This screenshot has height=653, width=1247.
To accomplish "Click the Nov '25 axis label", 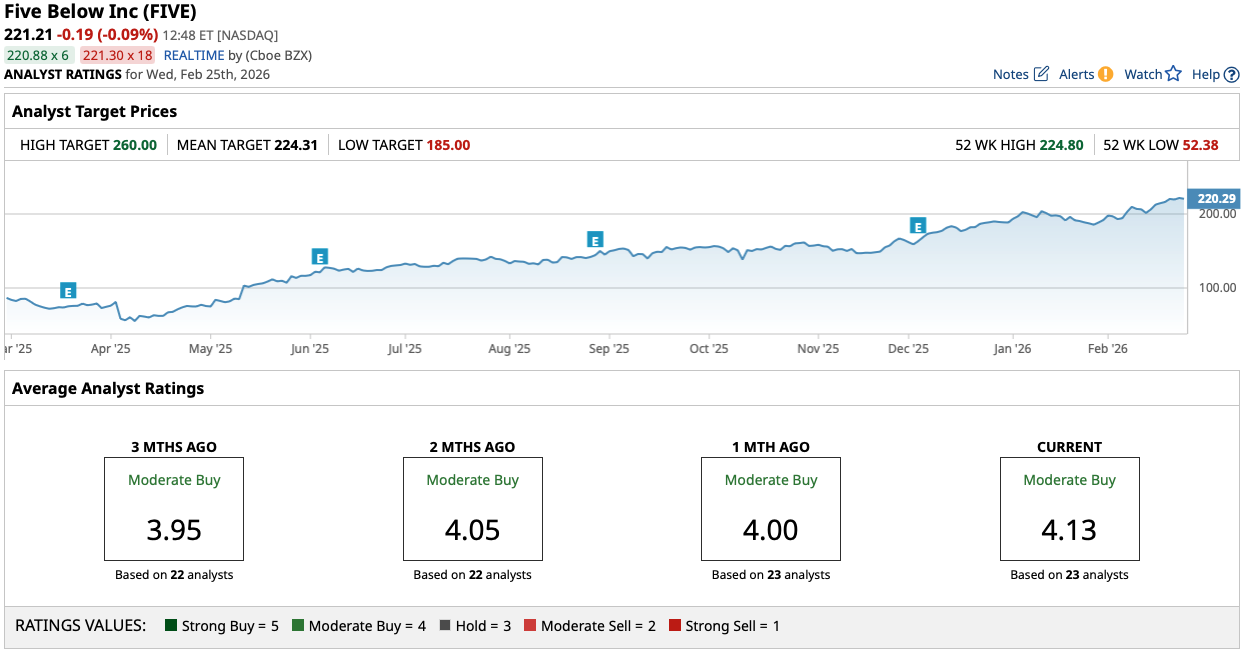I will (818, 349).
